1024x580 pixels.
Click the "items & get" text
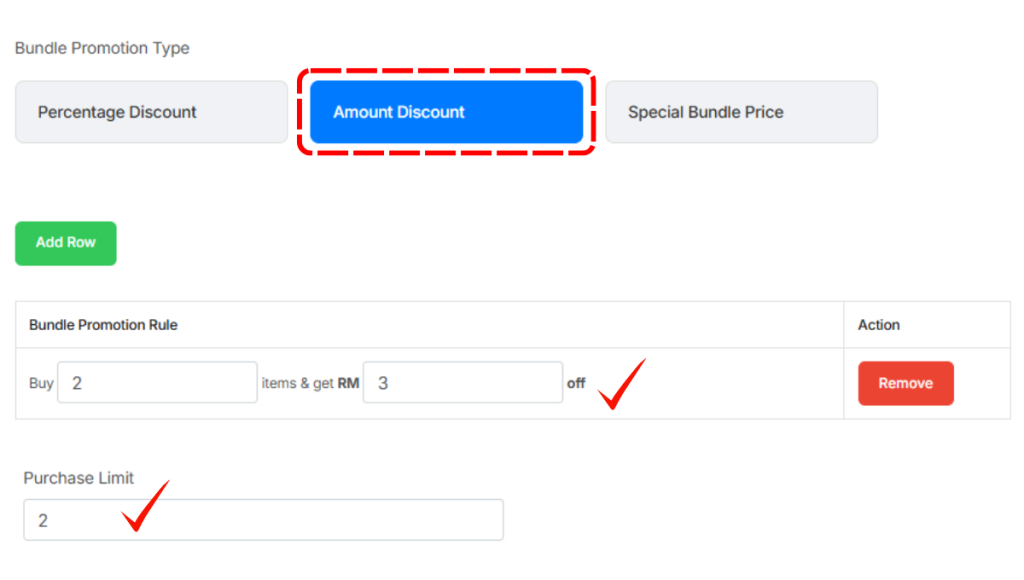pos(297,383)
